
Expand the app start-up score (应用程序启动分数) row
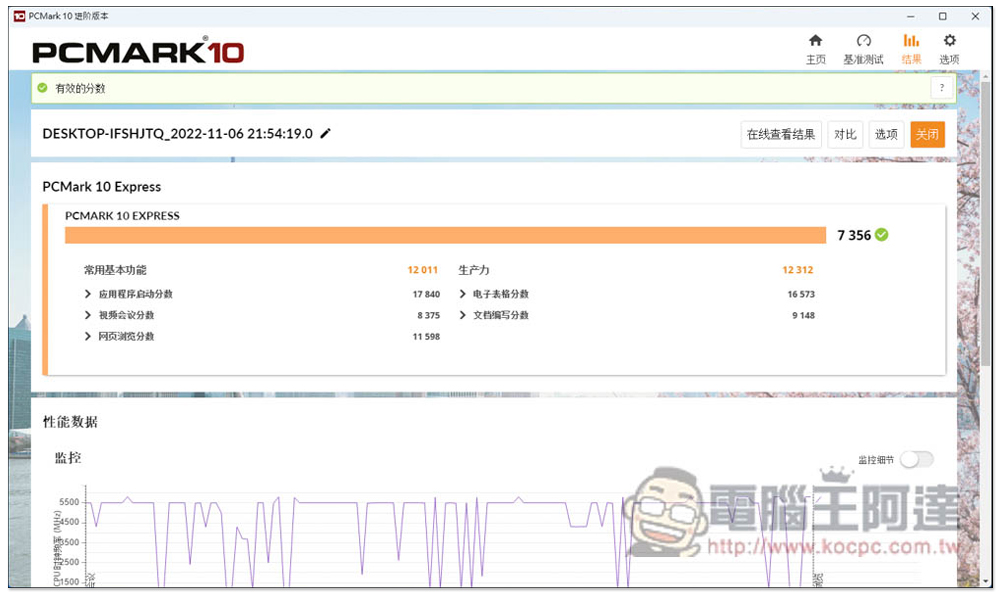tap(88, 294)
